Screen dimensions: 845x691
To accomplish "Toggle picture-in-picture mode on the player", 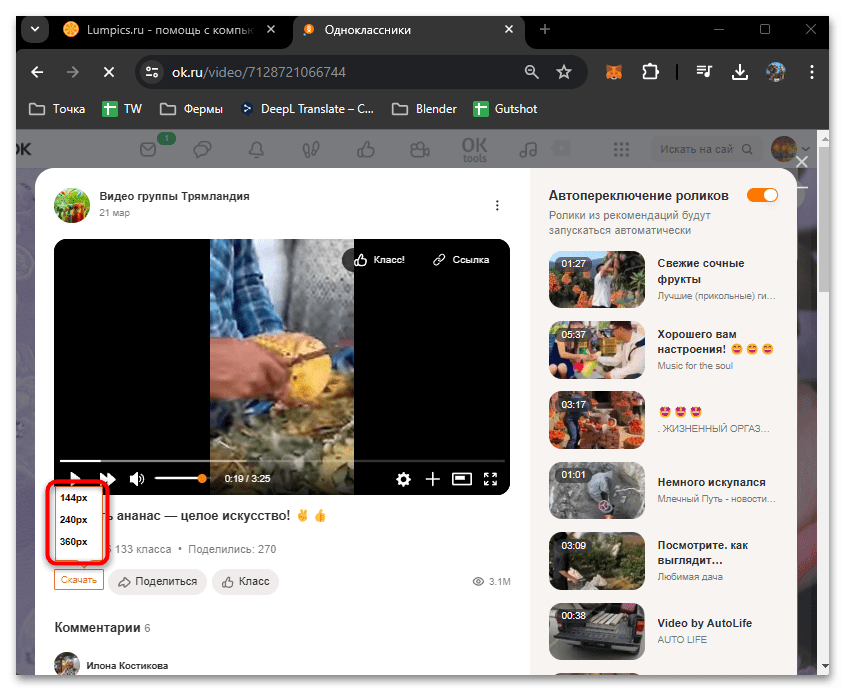I will pyautogui.click(x=461, y=479).
